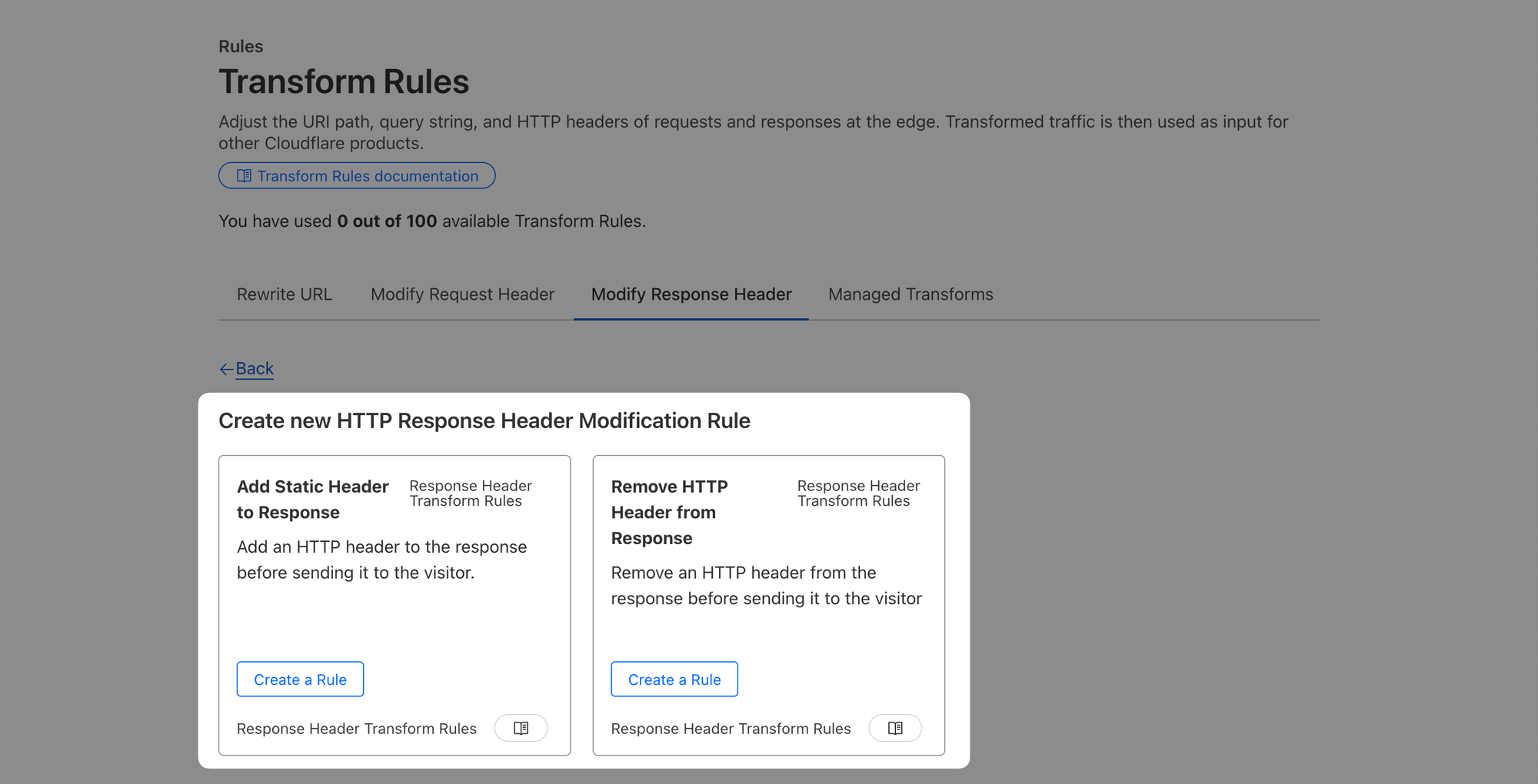Create a Rule for Remove HTTP Header
1538x784 pixels.
tap(674, 679)
